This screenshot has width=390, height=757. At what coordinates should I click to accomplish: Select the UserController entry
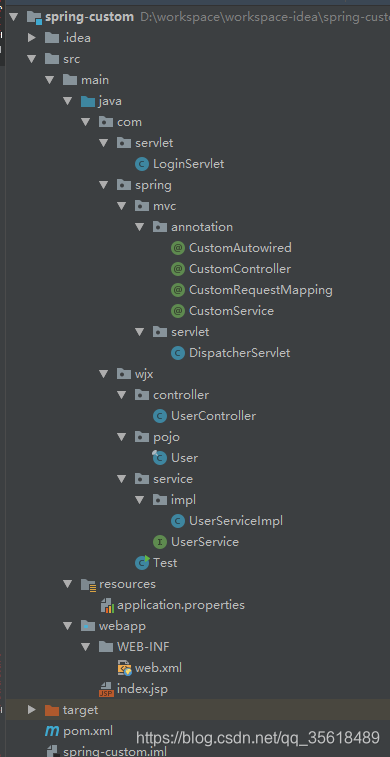[213, 416]
